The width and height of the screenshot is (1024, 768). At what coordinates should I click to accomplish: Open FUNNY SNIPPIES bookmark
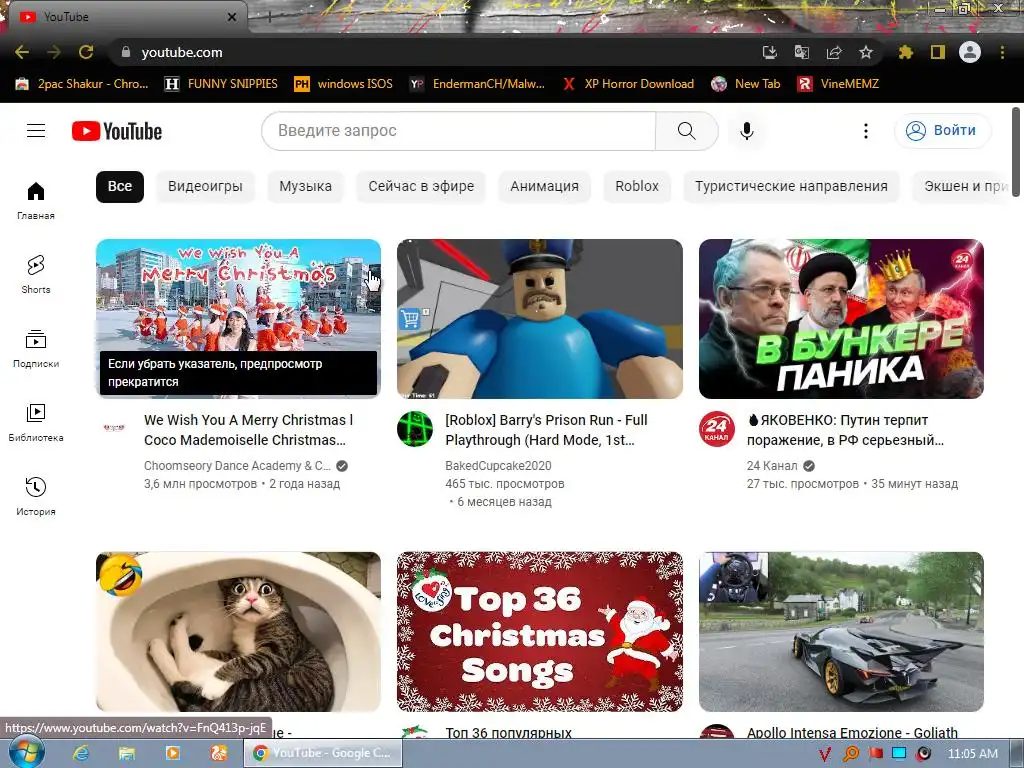(221, 84)
